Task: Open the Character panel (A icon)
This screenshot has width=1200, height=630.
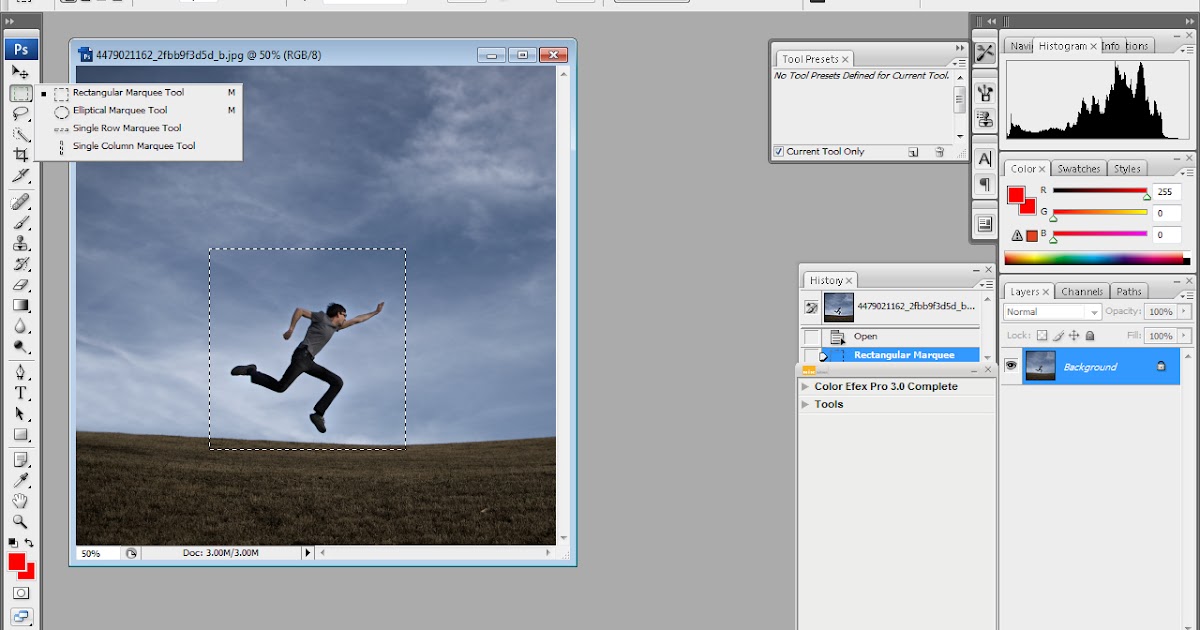Action: point(985,159)
